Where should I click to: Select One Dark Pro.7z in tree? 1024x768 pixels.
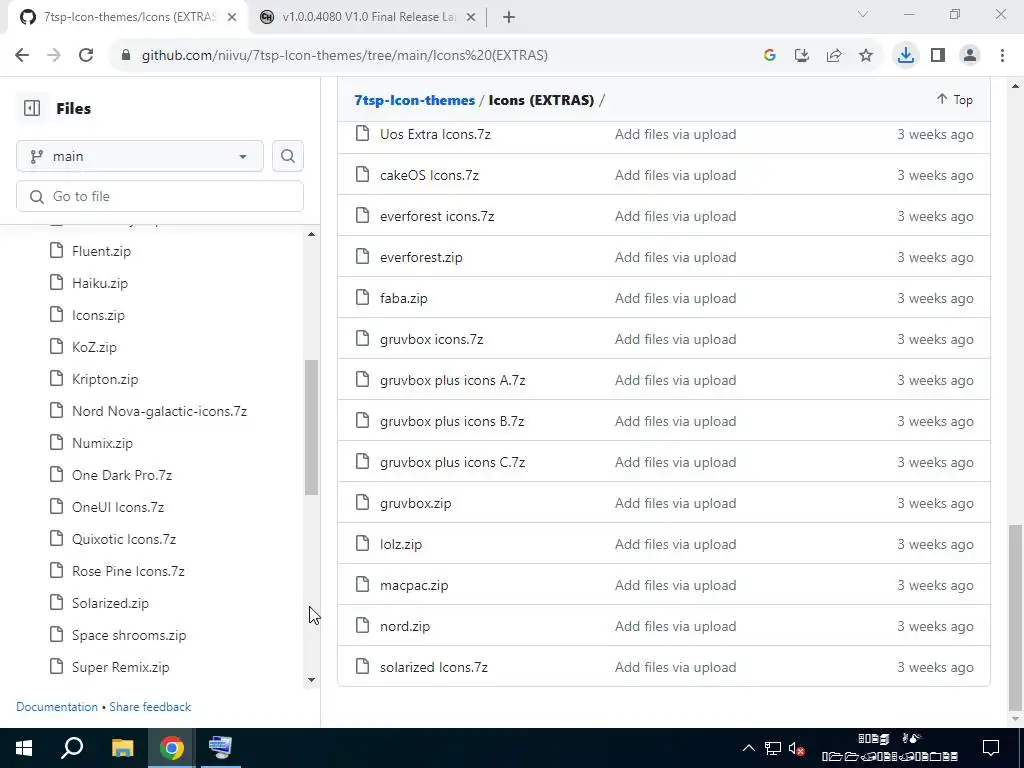[x=121, y=475]
